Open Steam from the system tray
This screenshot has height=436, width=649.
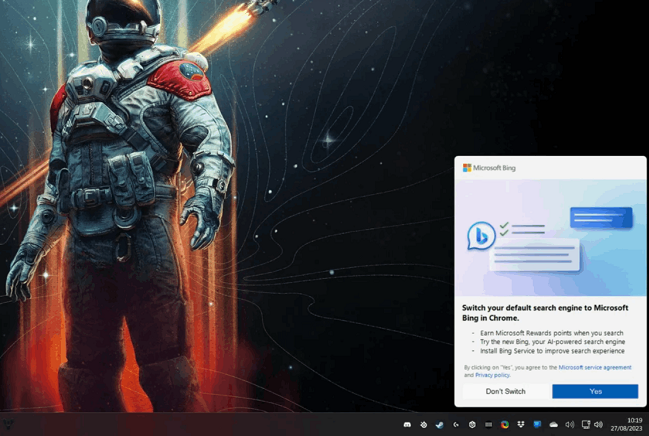pyautogui.click(x=440, y=424)
